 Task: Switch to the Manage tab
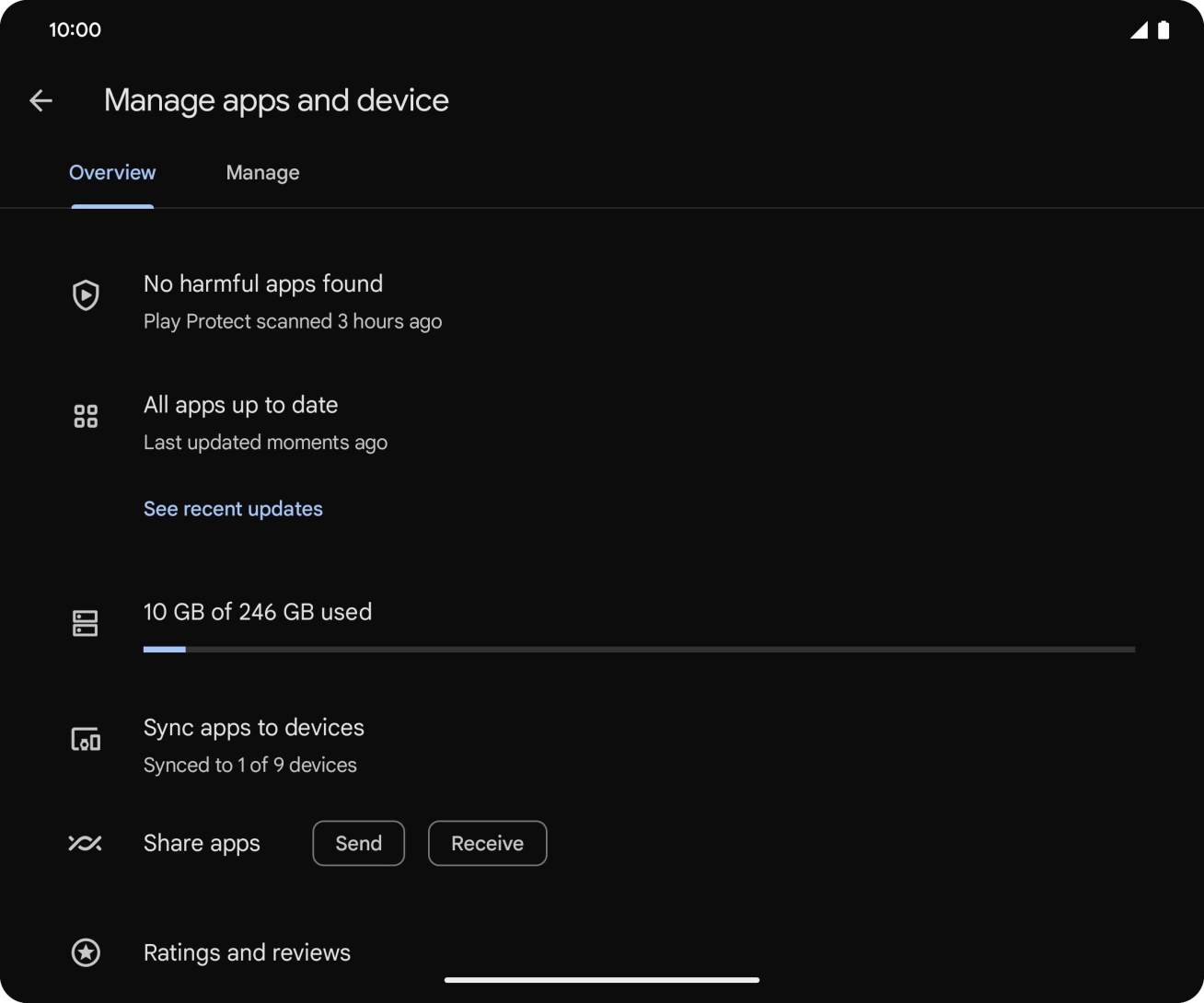coord(262,173)
